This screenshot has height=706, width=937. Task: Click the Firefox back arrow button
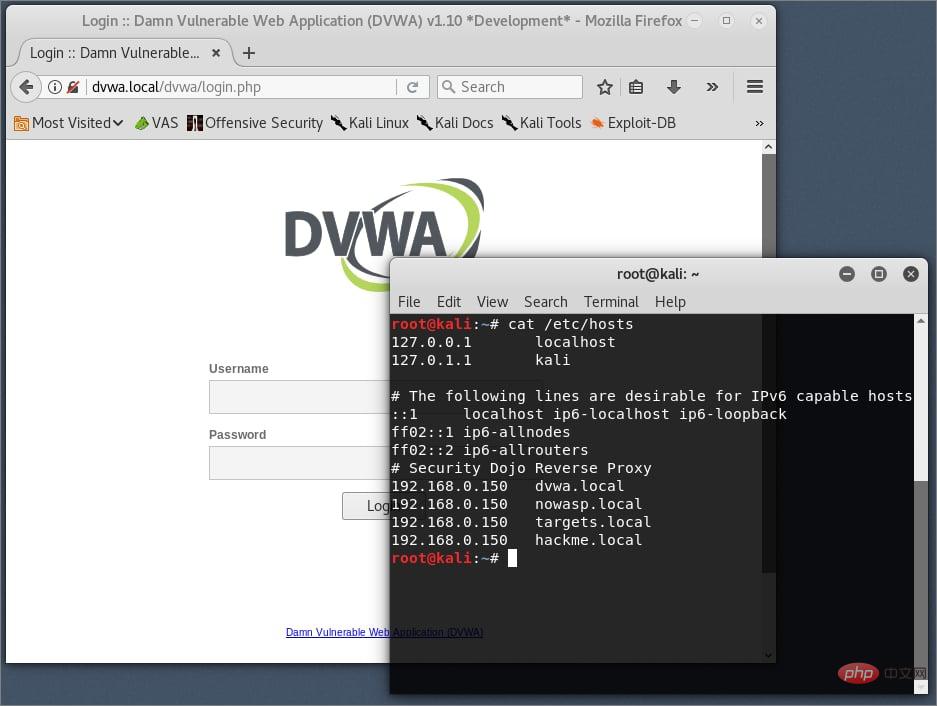coord(26,87)
